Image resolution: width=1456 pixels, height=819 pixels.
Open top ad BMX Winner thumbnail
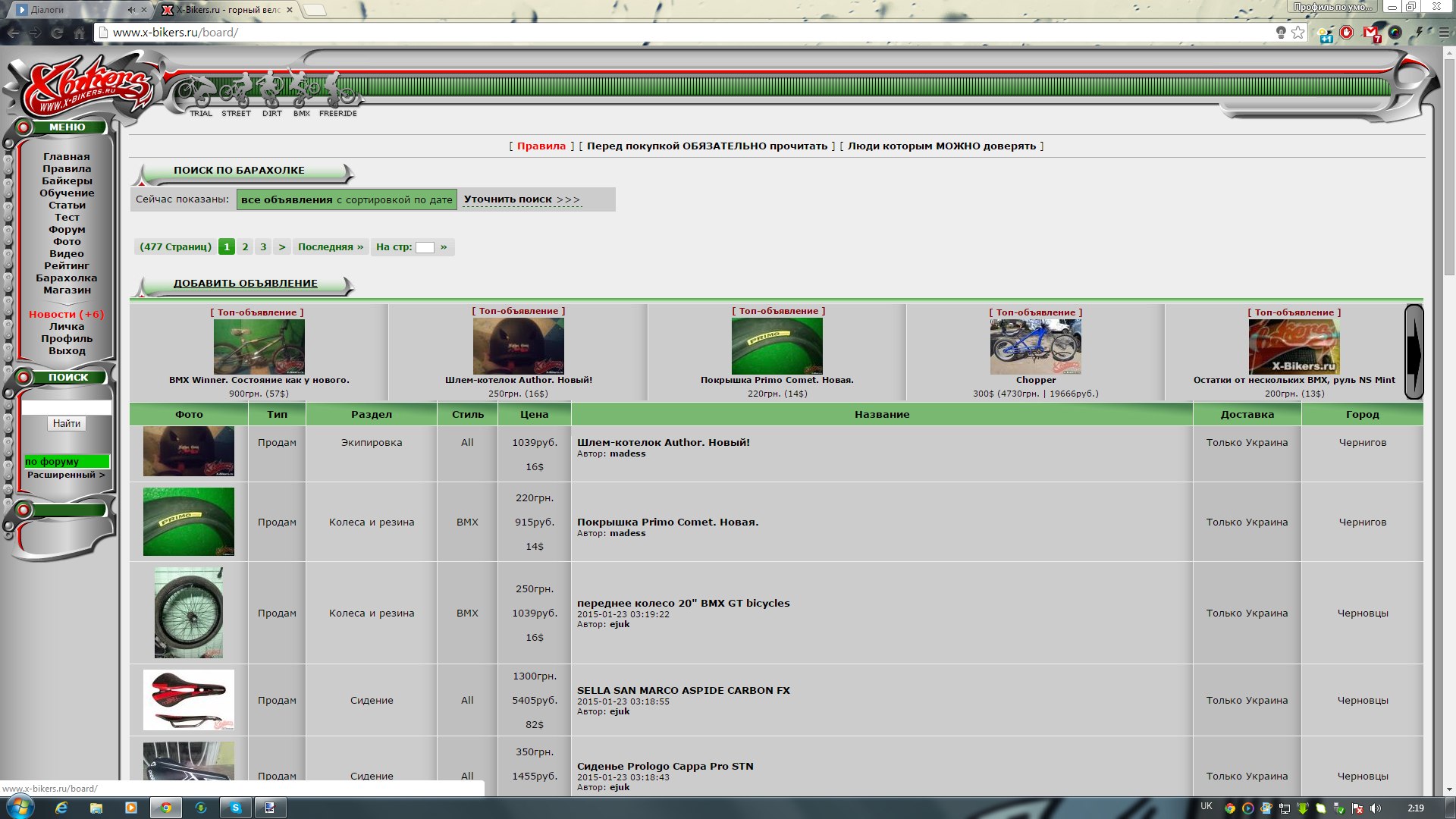click(259, 347)
